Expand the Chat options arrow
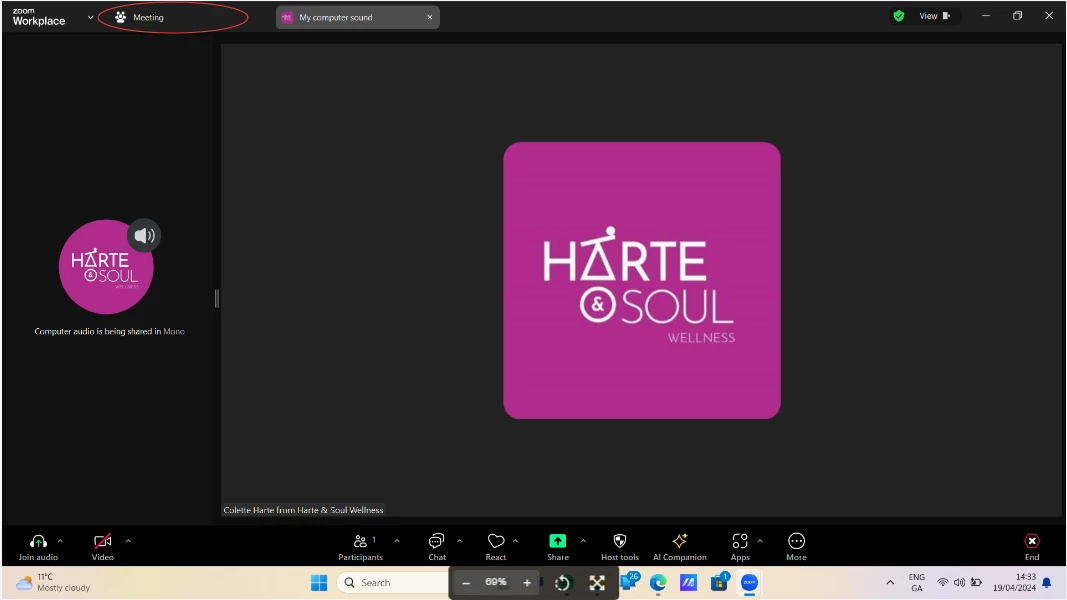 [x=459, y=541]
